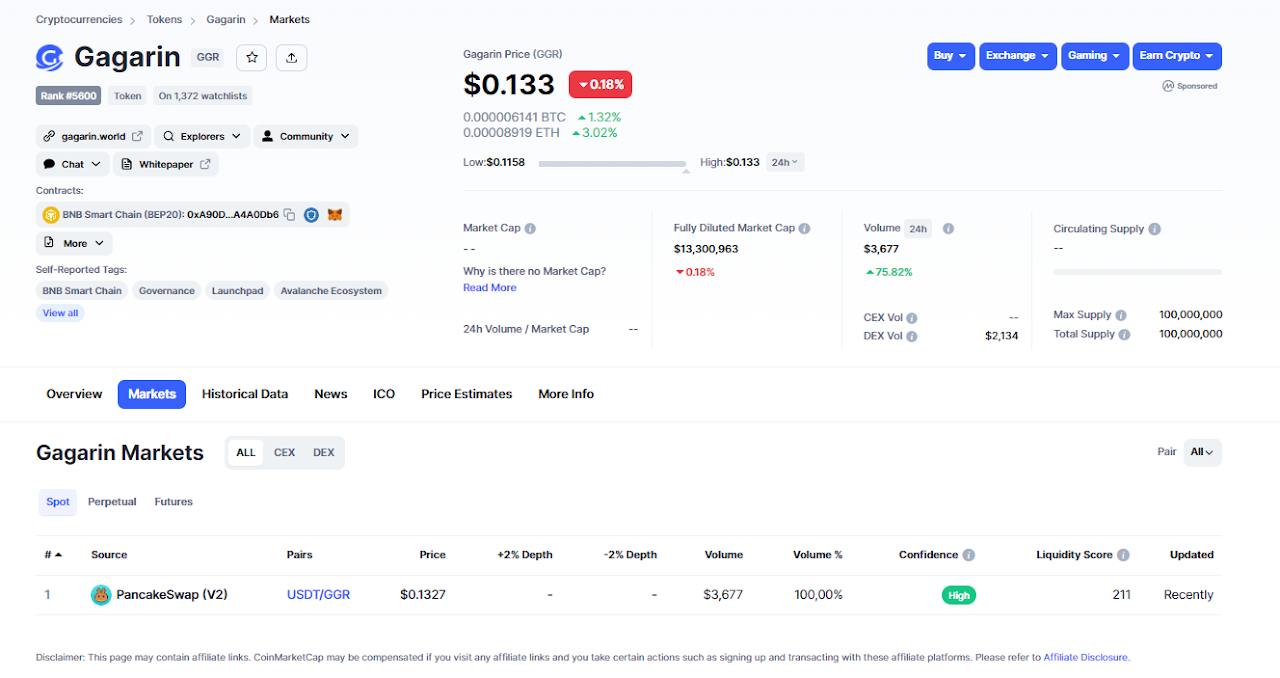Image resolution: width=1280 pixels, height=678 pixels.
Task: Click the MetaMask fox icon
Action: [x=336, y=215]
